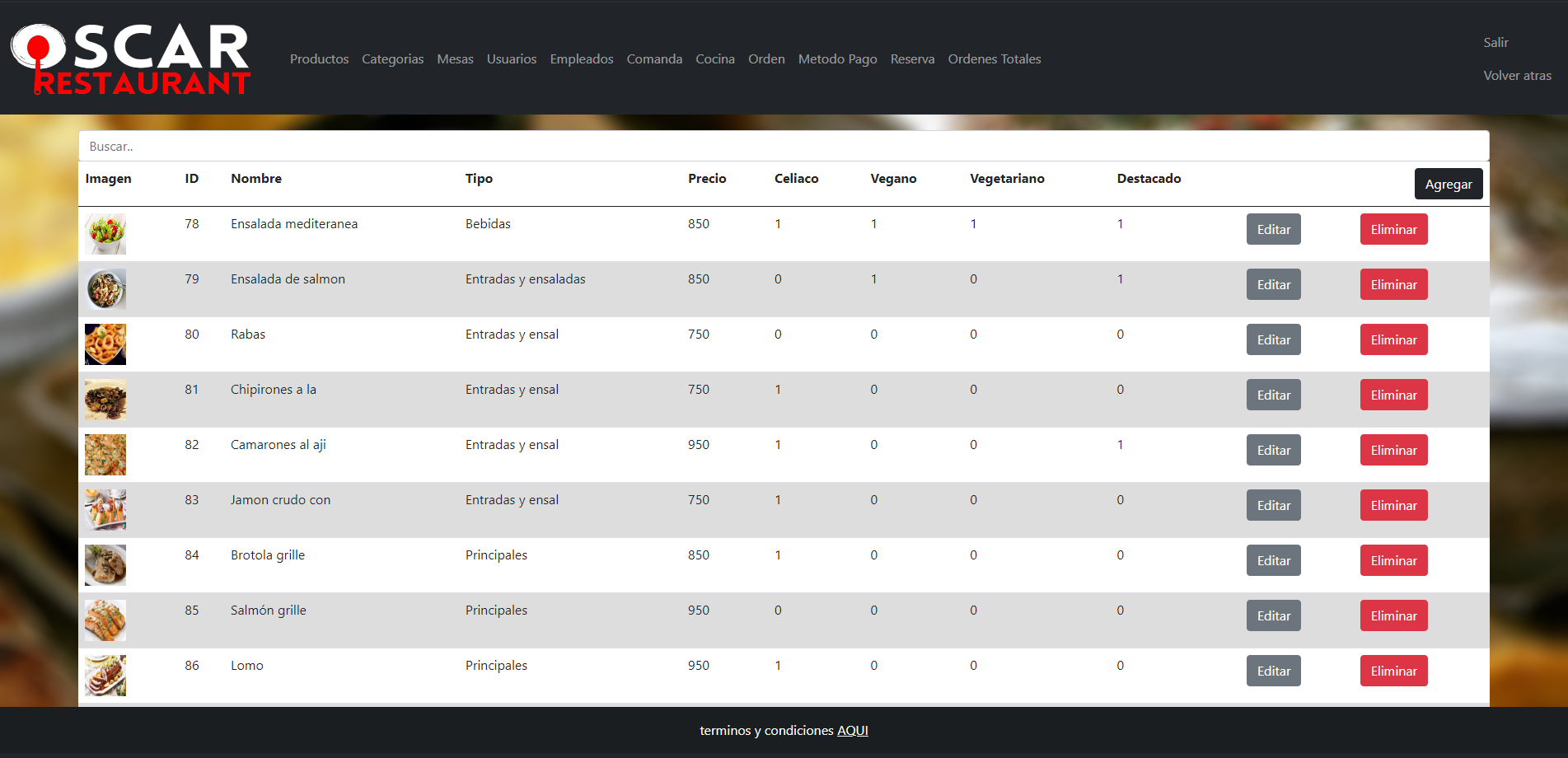Image resolution: width=1568 pixels, height=758 pixels.
Task: Open terms link AQUI in footer
Action: 852,731
